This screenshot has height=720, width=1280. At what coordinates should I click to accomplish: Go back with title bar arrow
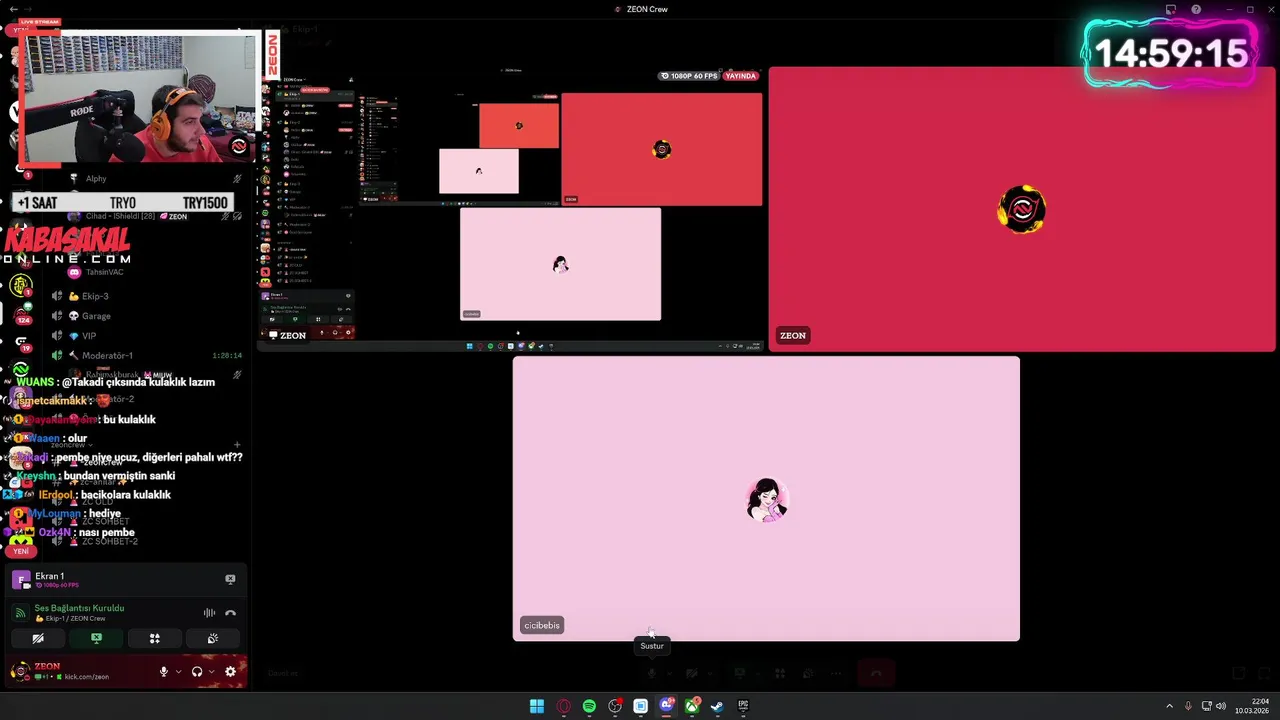tap(13, 9)
